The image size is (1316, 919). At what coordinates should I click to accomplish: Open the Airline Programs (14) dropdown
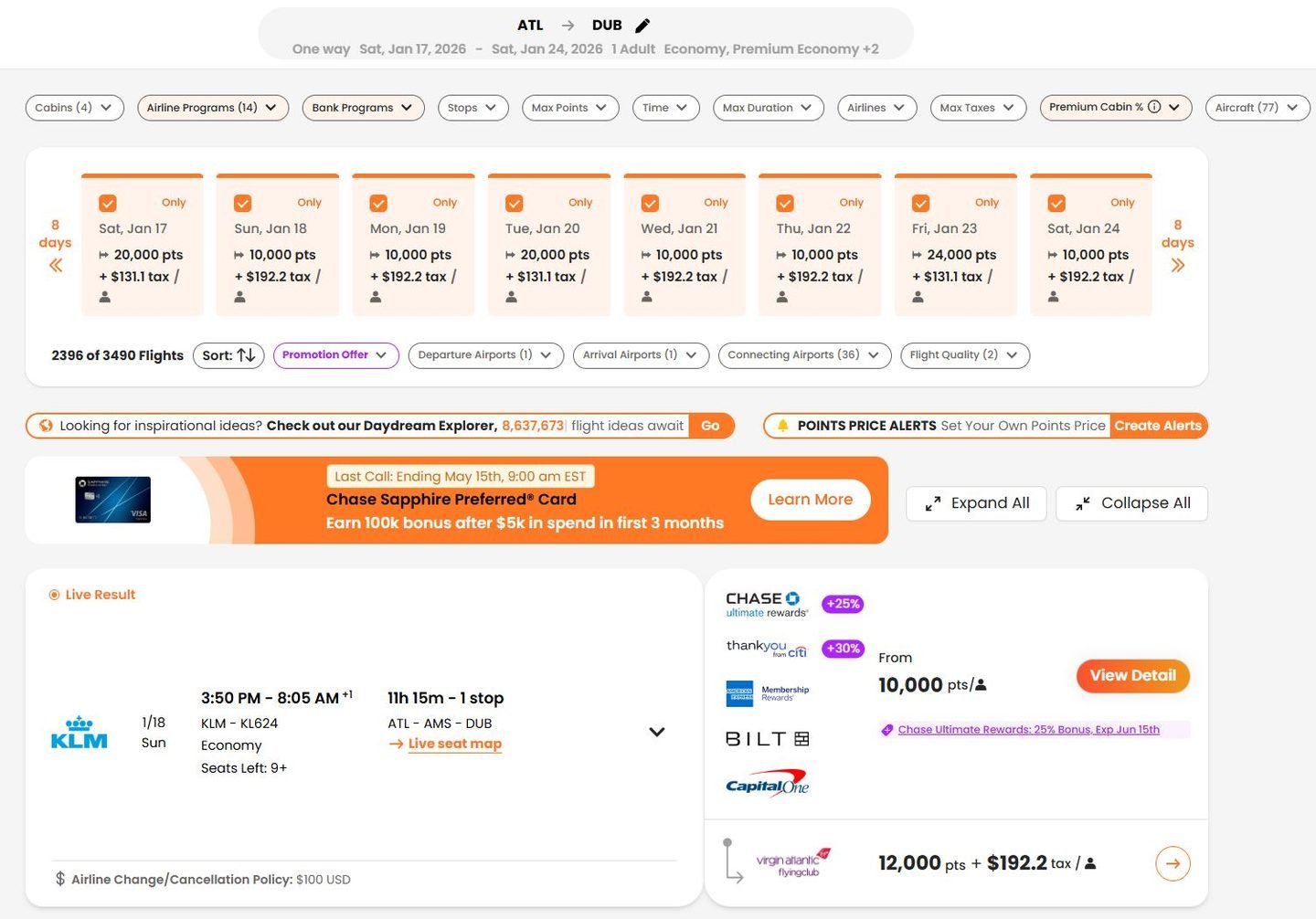point(212,108)
